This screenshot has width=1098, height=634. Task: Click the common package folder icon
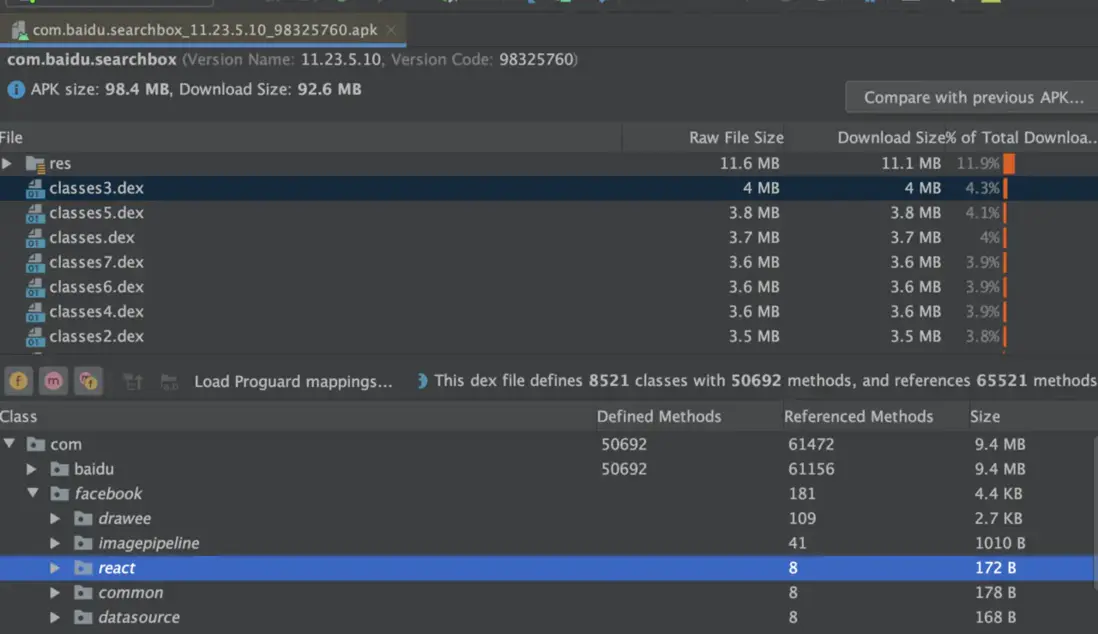coord(83,593)
